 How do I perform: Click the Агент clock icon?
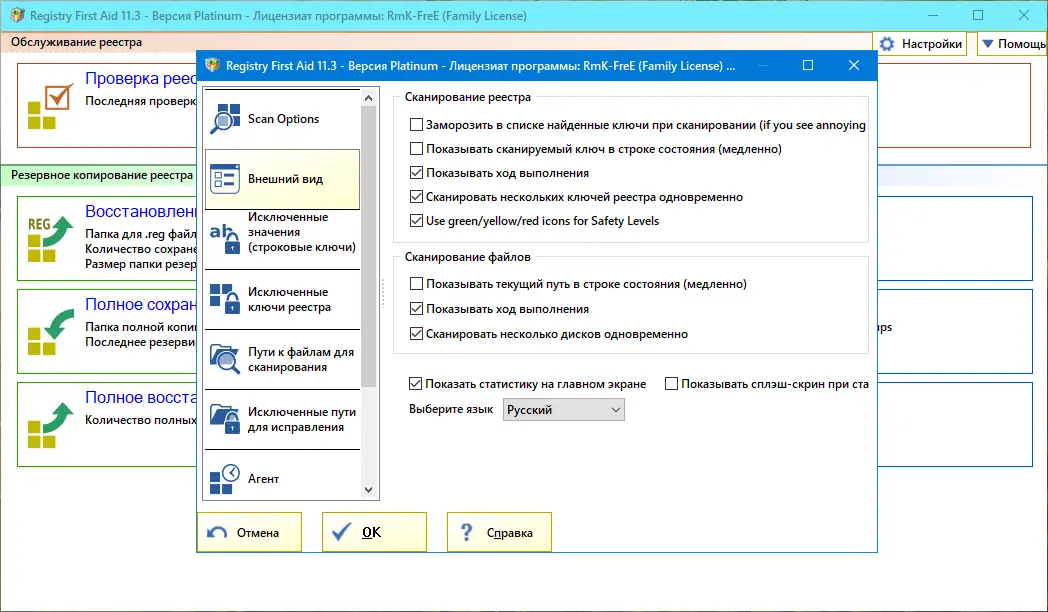click(225, 478)
